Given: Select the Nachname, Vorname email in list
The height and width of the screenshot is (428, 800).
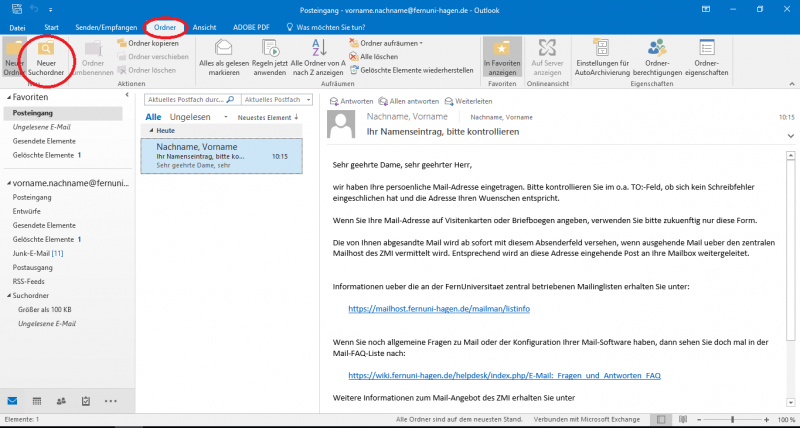Looking at the screenshot, I should coord(221,156).
